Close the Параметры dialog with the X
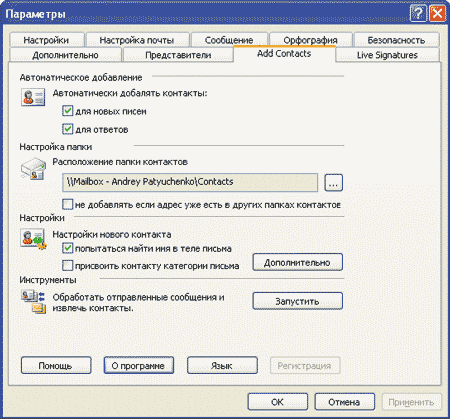This screenshot has width=450, height=419. point(437,14)
